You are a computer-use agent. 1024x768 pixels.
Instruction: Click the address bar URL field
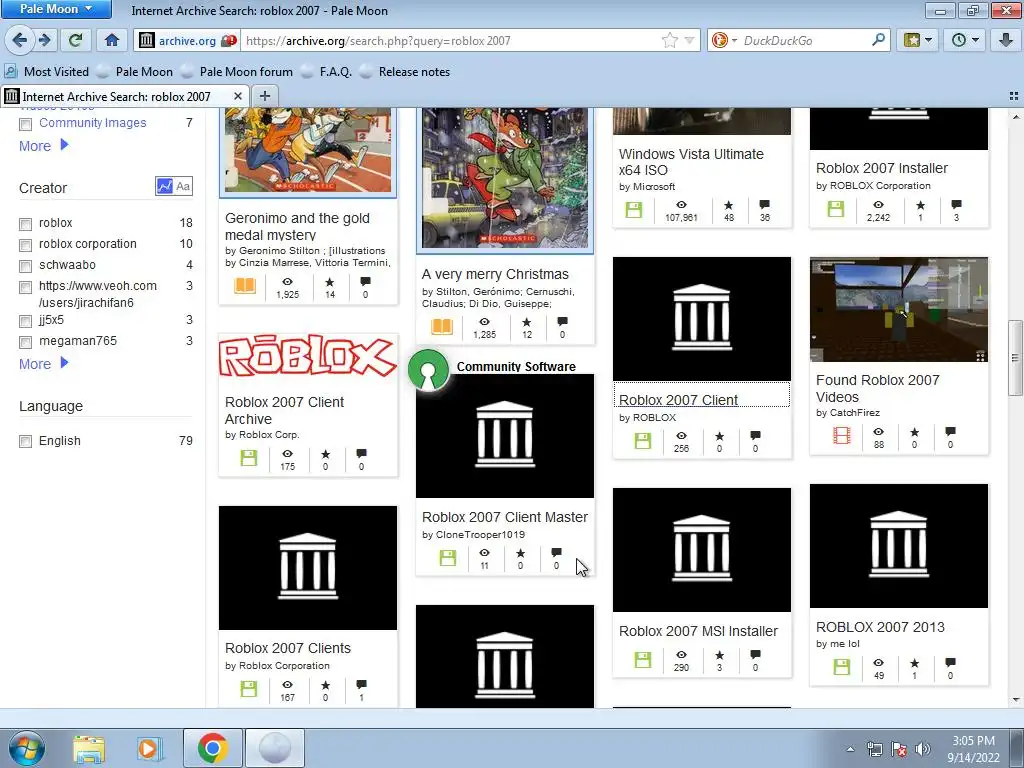[451, 40]
